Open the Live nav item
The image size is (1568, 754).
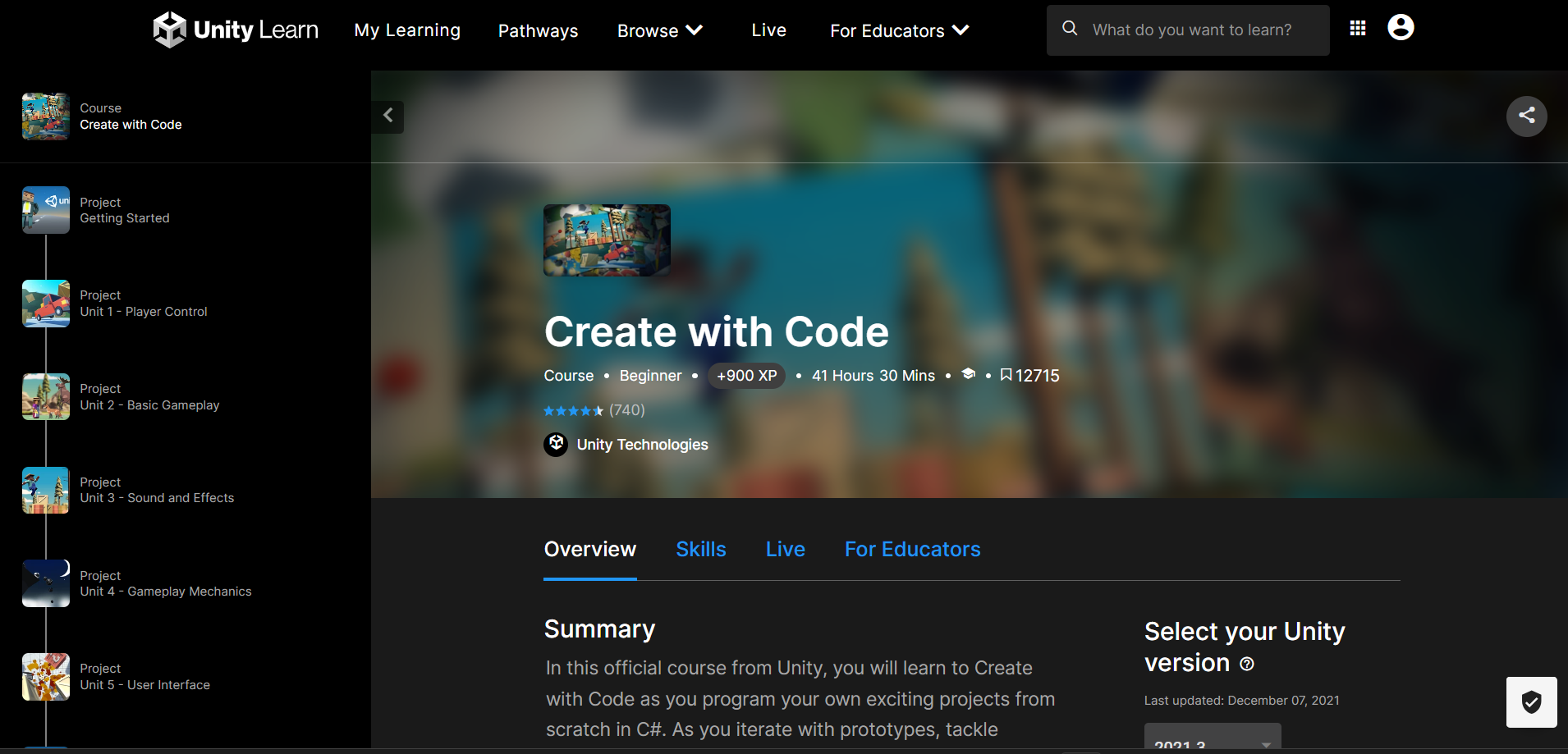768,30
